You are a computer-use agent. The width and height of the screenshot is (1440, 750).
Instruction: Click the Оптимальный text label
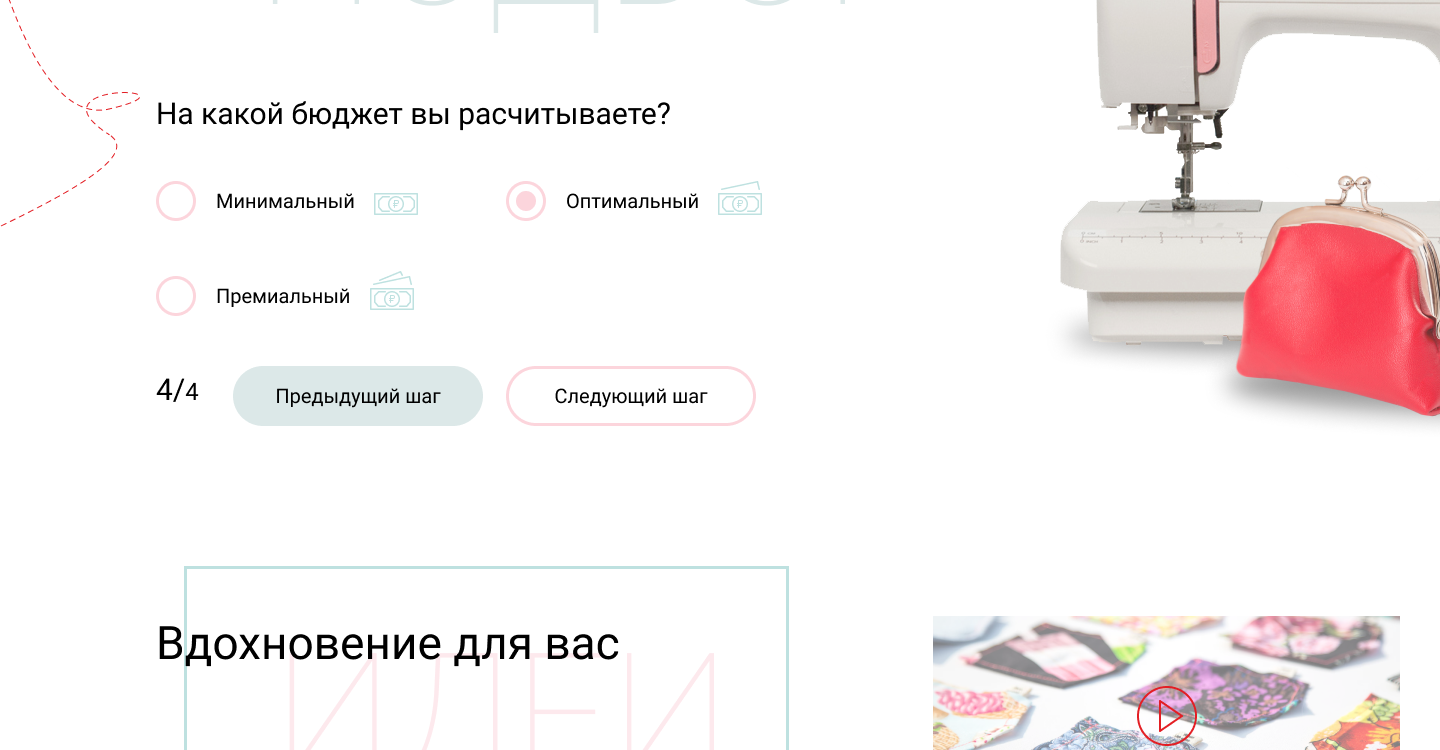pos(632,201)
